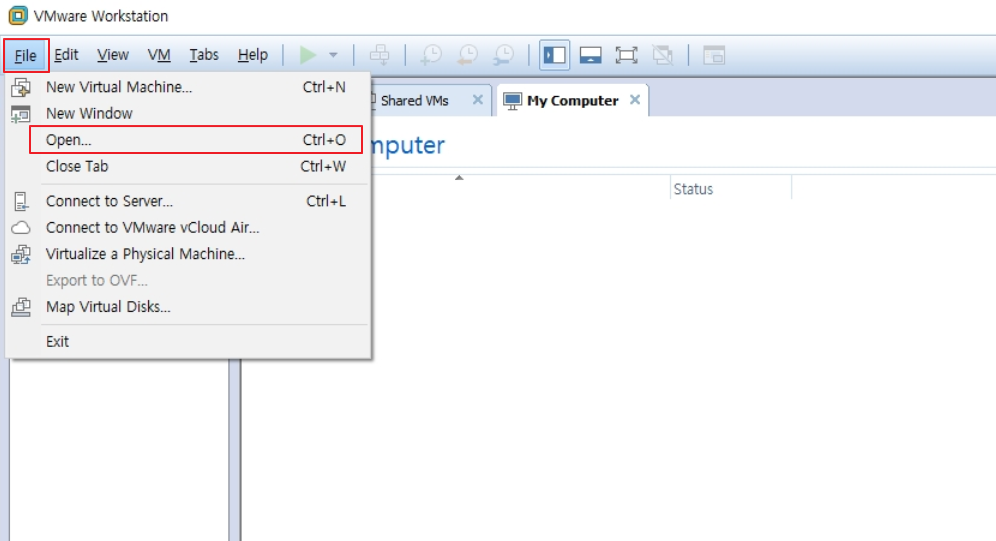Click the Status column header

coord(730,189)
